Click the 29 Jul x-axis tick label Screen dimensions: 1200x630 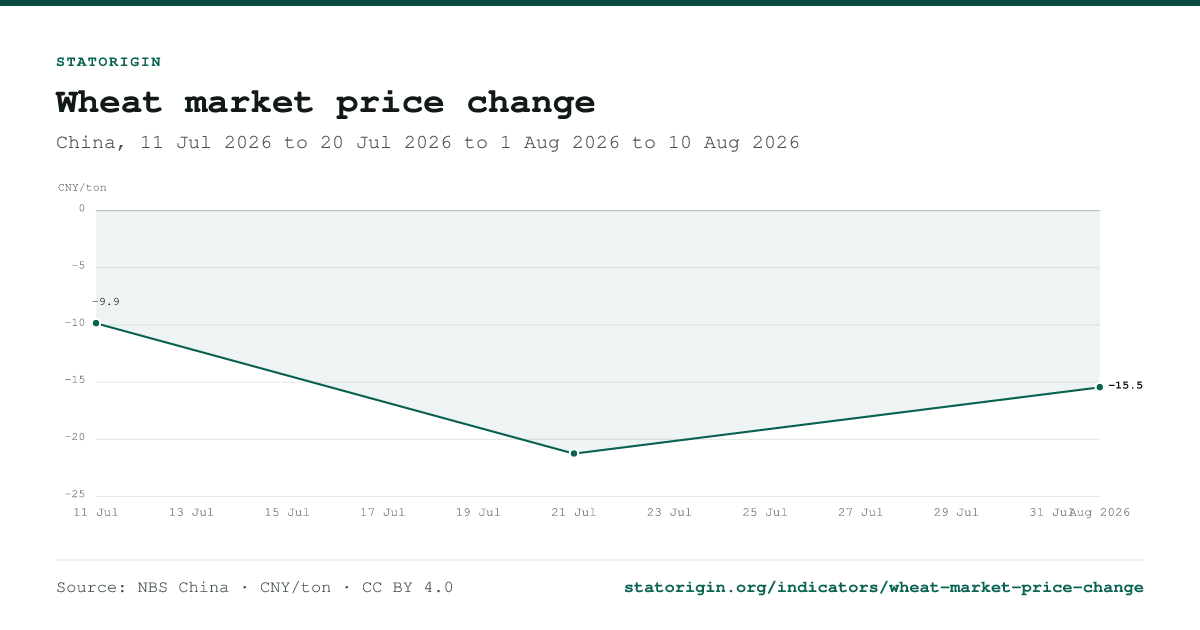point(956,512)
